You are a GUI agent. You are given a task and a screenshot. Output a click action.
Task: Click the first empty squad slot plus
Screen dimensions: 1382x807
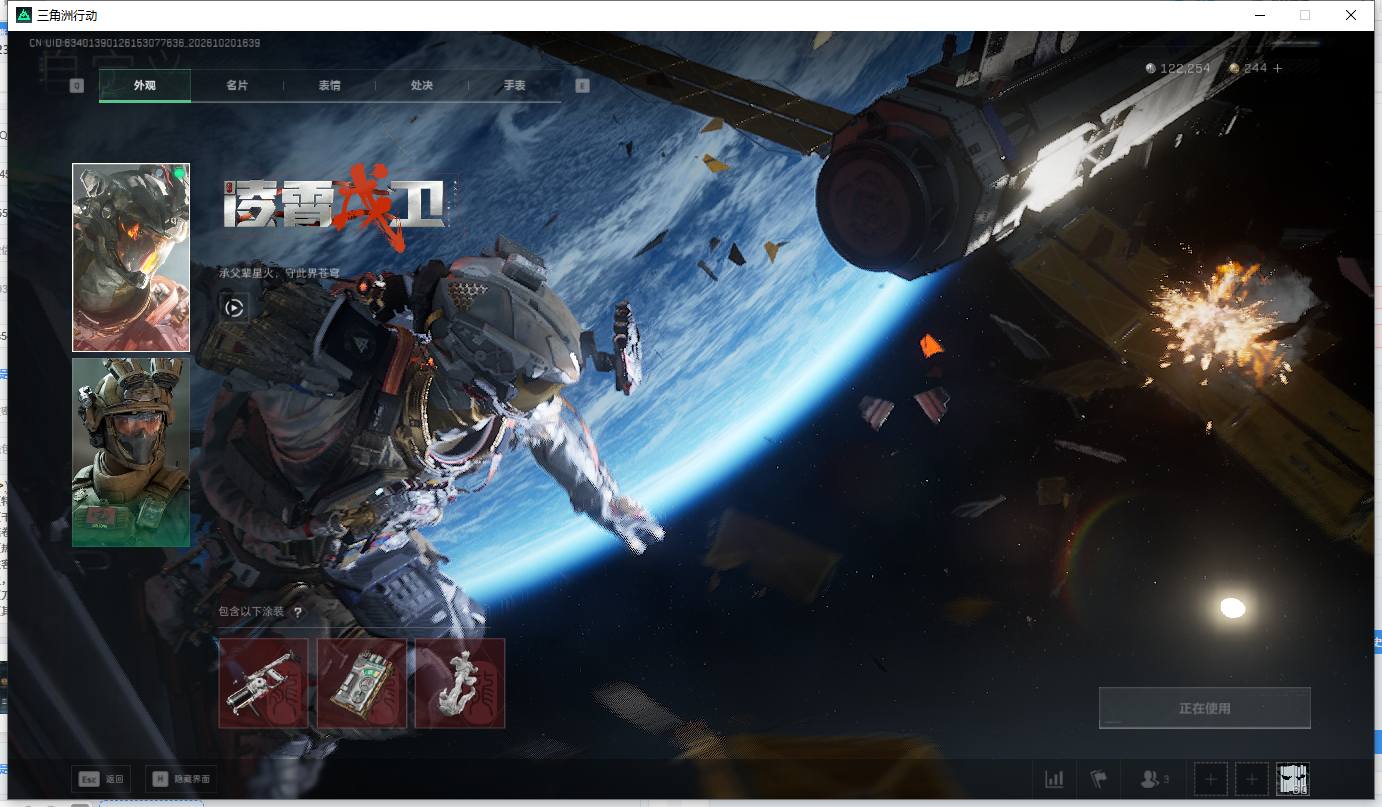pyautogui.click(x=1211, y=779)
